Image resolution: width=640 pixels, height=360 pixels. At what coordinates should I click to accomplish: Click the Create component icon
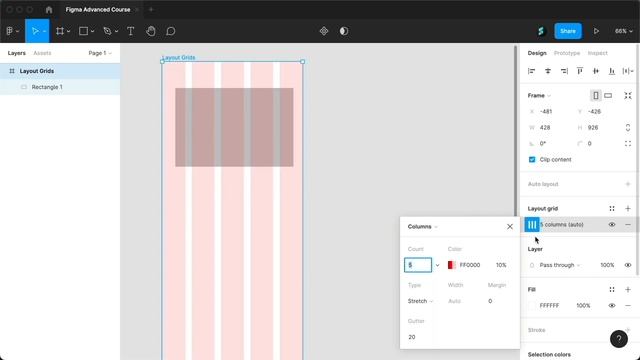(324, 31)
